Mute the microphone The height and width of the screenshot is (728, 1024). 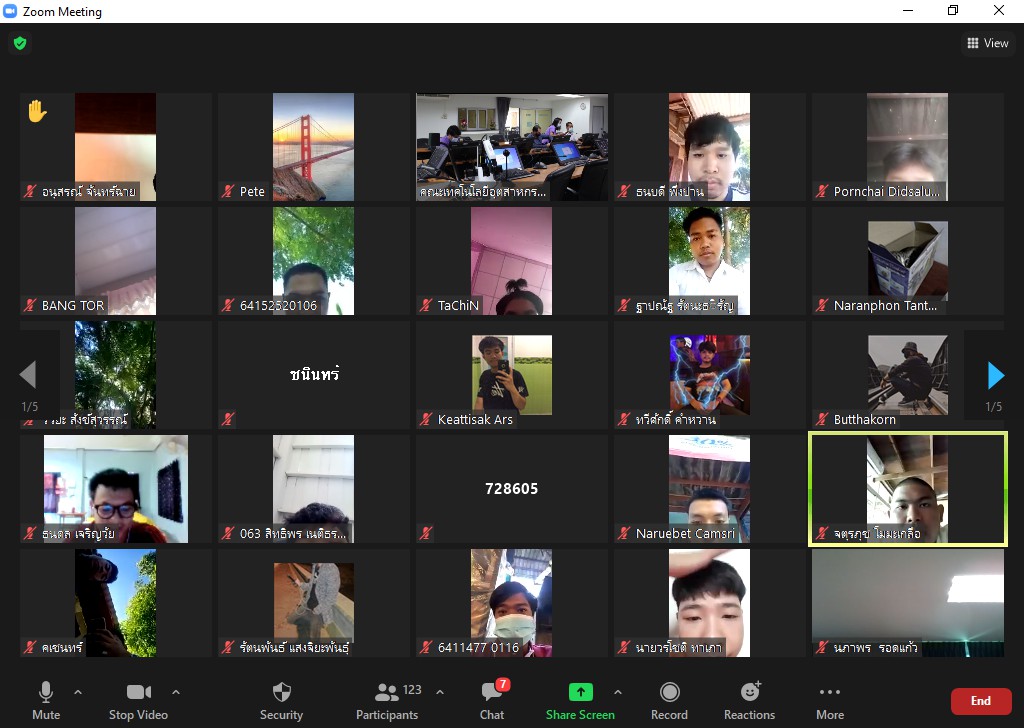click(46, 701)
